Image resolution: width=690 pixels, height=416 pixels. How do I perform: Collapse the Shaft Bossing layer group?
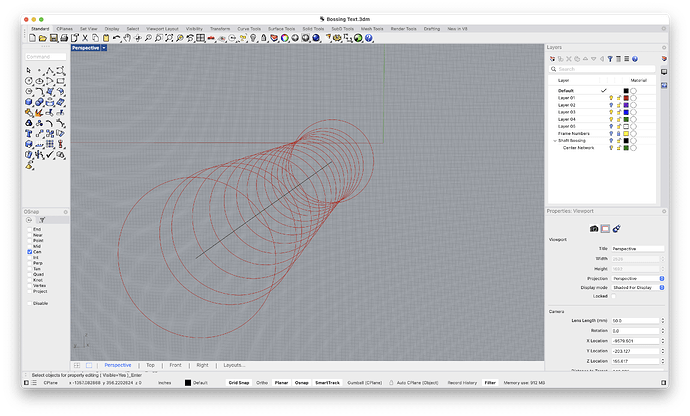click(555, 141)
